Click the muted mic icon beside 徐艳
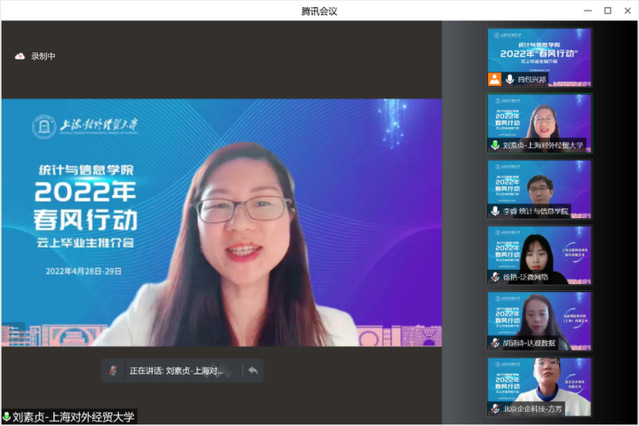639x426 pixels. point(494,277)
